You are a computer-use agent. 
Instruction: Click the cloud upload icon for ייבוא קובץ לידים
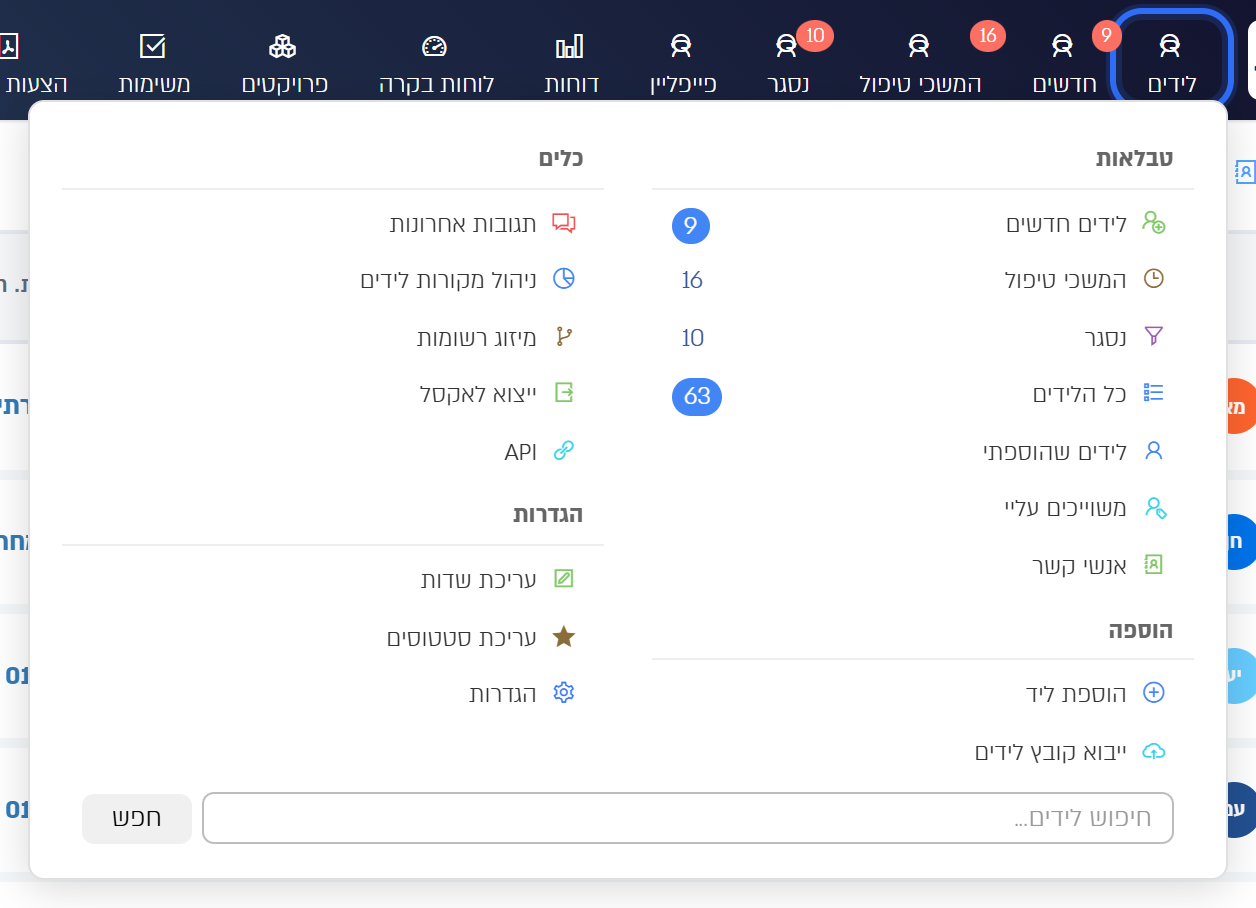(1154, 751)
